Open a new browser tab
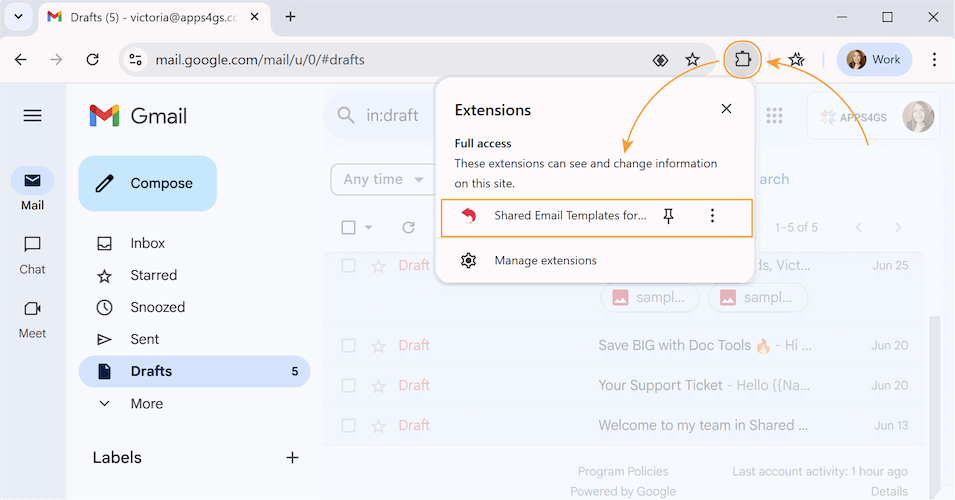The width and height of the screenshot is (955, 500). click(x=291, y=17)
